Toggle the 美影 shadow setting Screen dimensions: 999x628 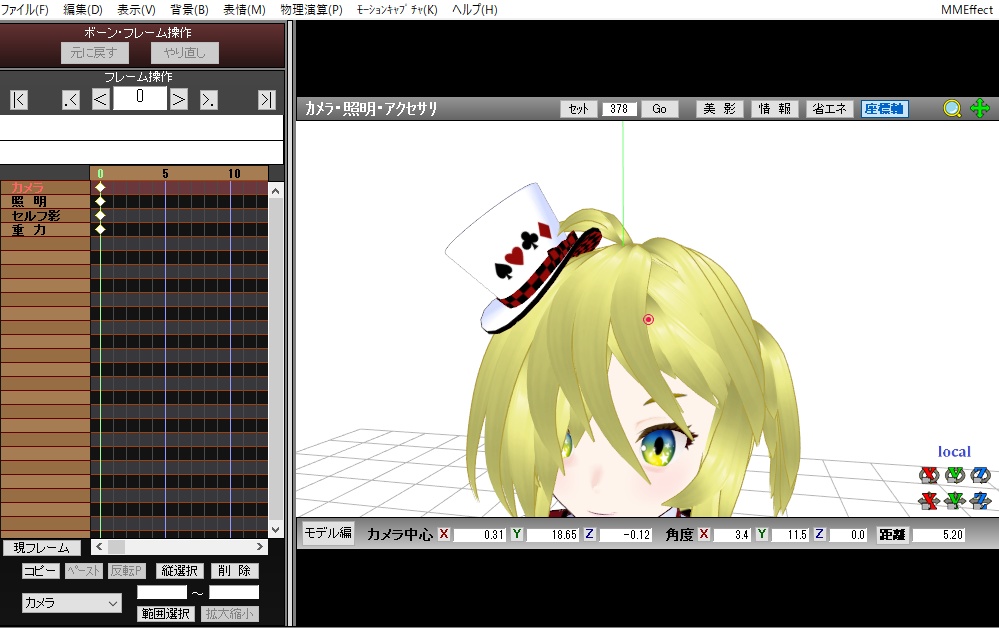[x=719, y=108]
